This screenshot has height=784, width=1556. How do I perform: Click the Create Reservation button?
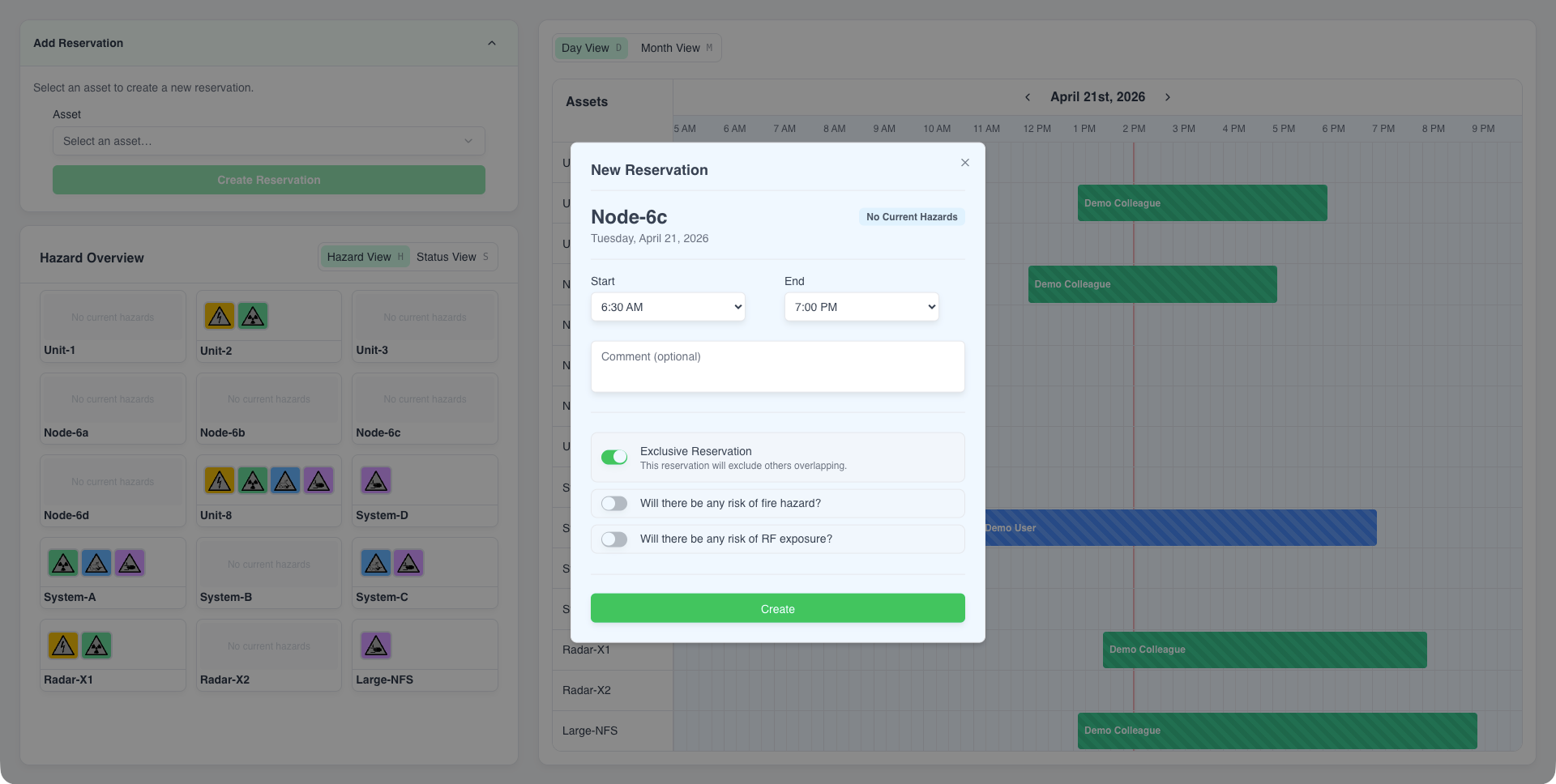(269, 180)
